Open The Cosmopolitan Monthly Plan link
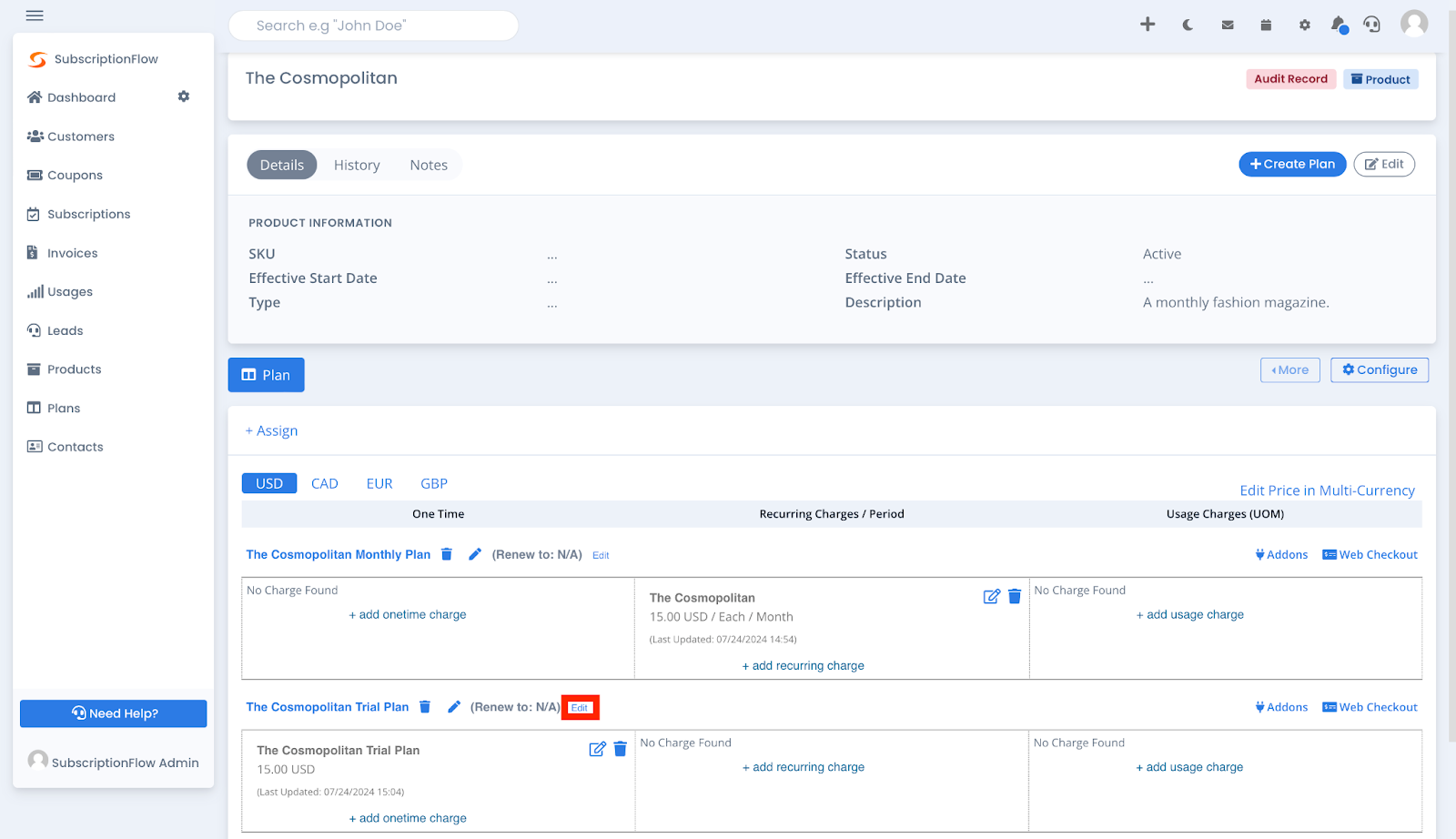 (x=339, y=554)
